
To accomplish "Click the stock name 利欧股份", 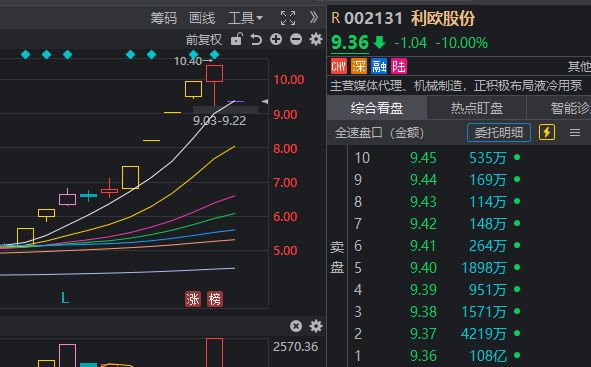I will coord(442,18).
